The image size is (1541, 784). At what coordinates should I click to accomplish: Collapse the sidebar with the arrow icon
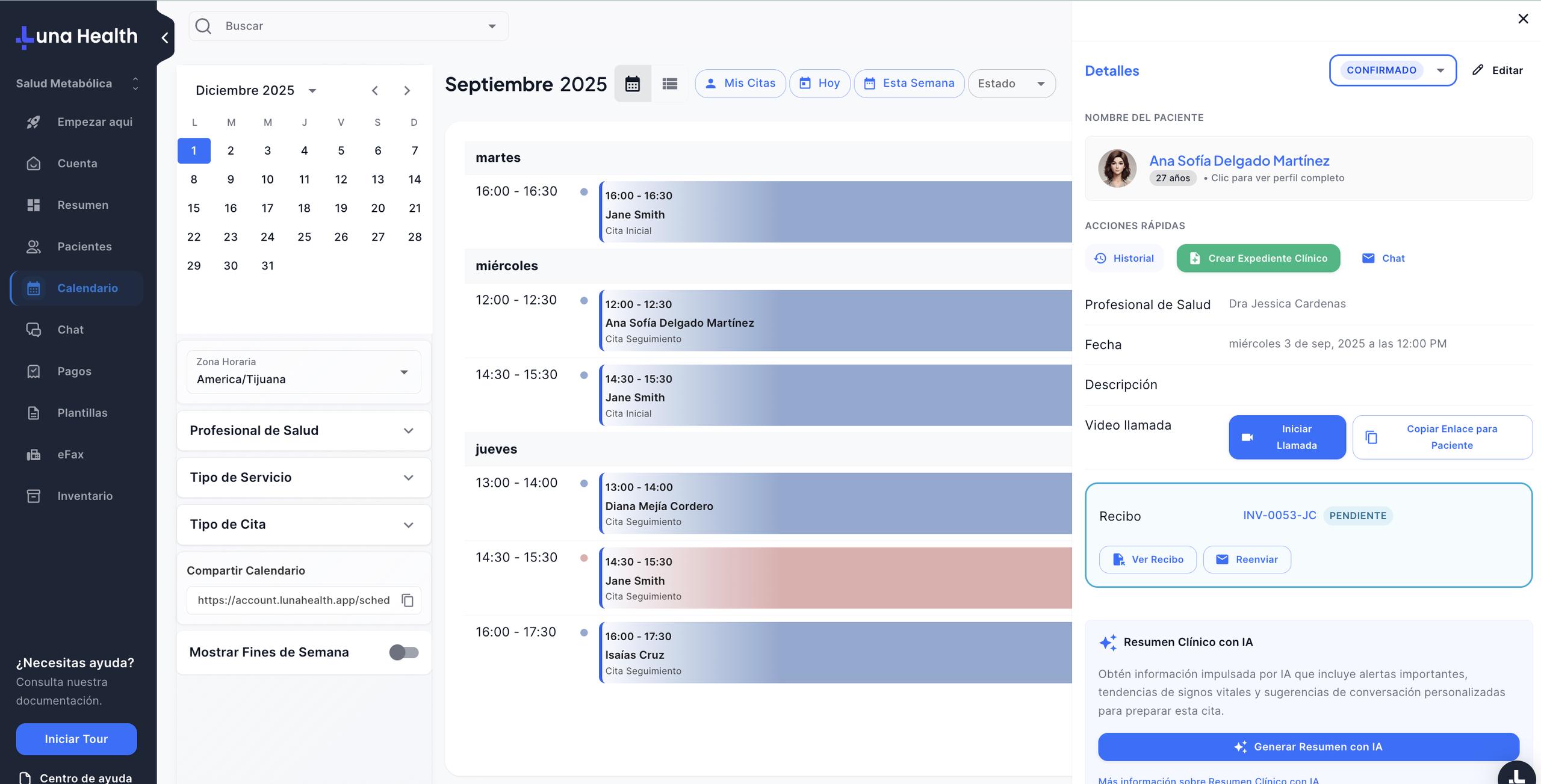tap(164, 38)
